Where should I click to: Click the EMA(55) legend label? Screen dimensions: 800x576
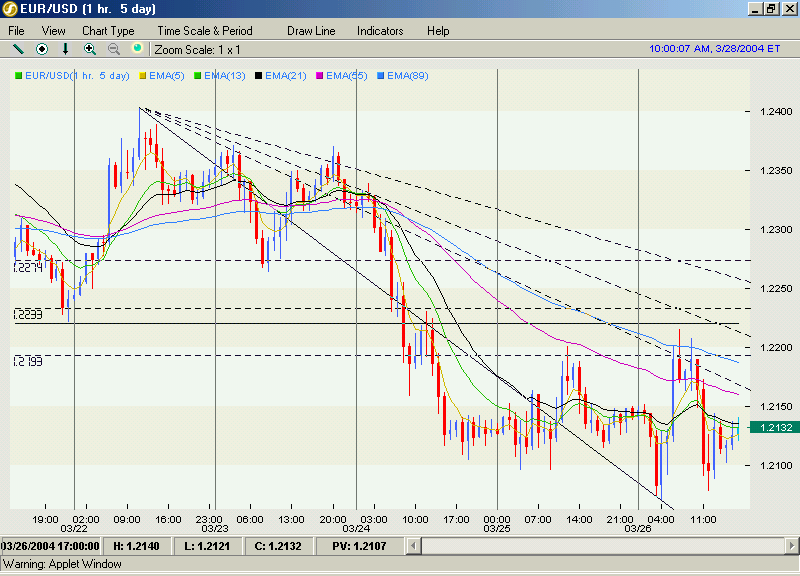click(347, 76)
